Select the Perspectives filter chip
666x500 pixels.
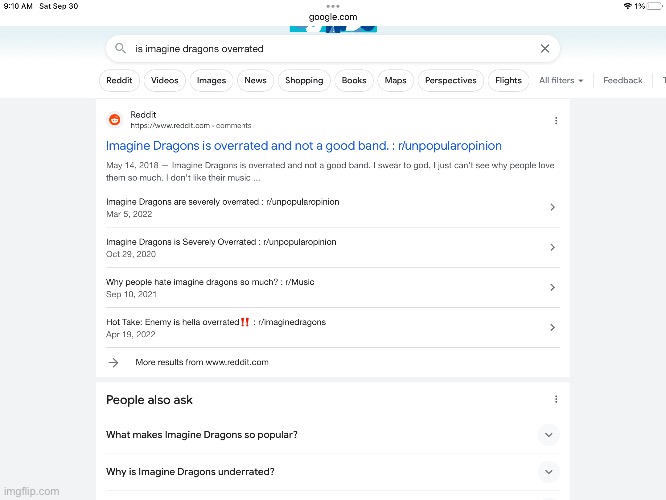coord(451,80)
